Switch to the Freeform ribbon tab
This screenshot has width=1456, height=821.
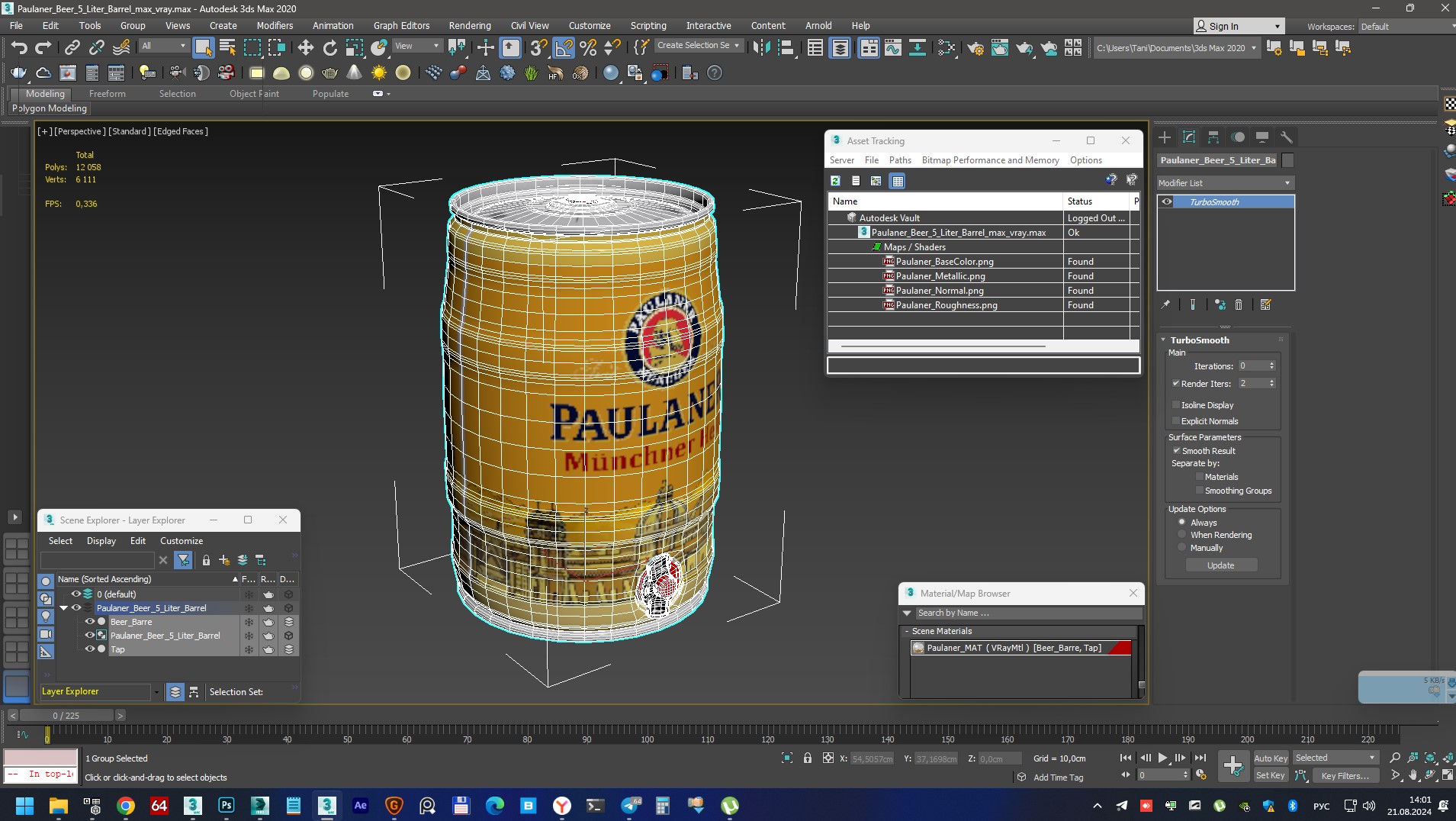[107, 93]
